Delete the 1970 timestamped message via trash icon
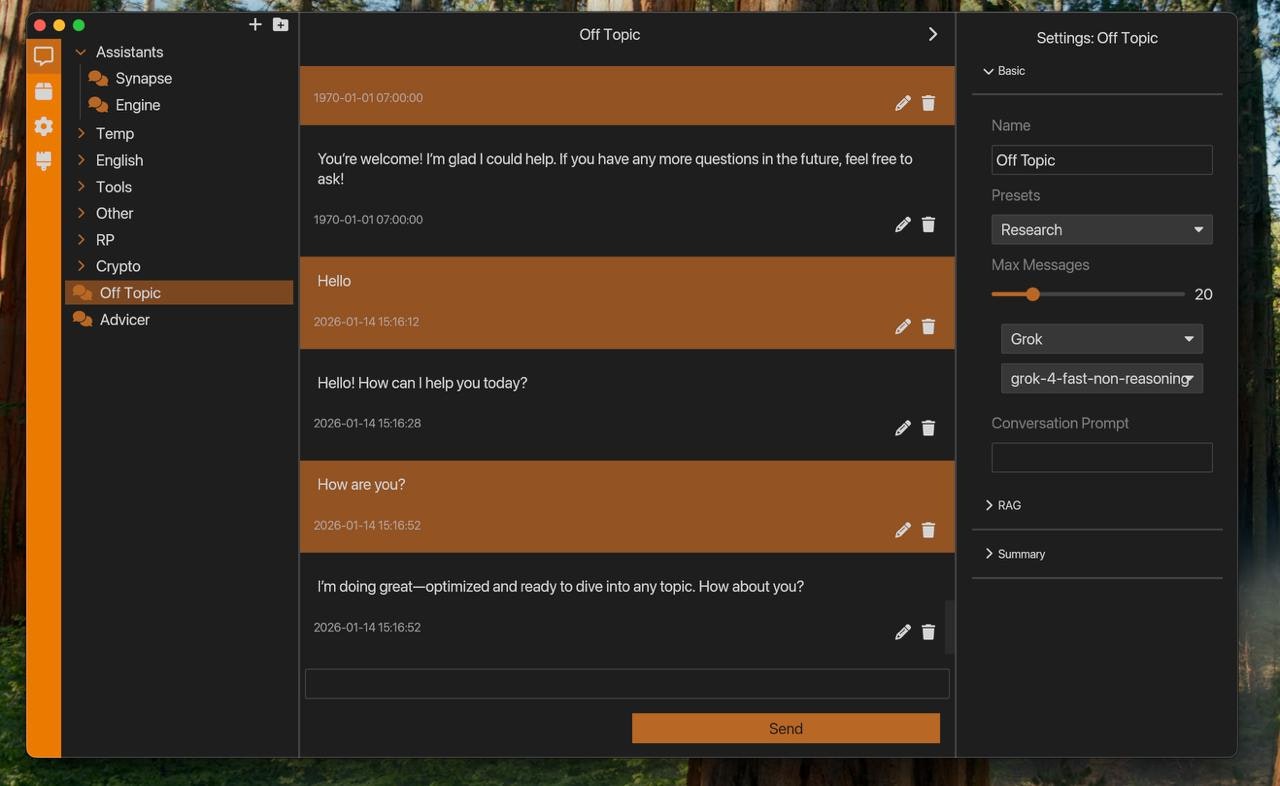This screenshot has height=786, width=1280. (928, 101)
